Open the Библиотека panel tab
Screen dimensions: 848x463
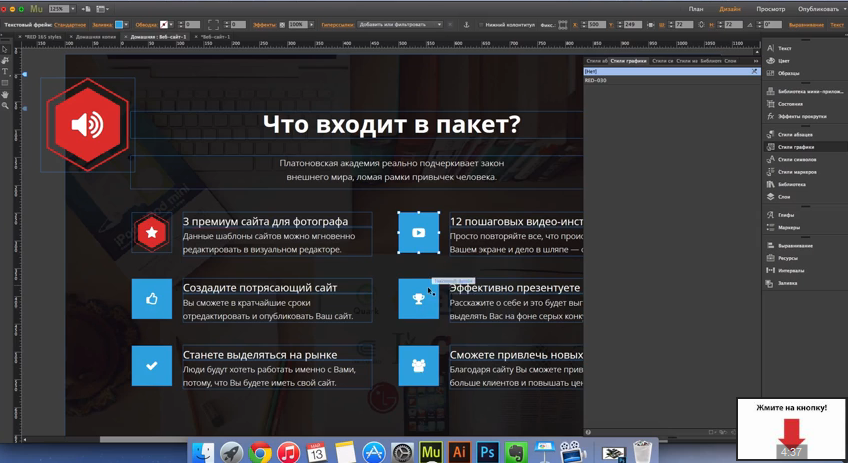(x=711, y=61)
